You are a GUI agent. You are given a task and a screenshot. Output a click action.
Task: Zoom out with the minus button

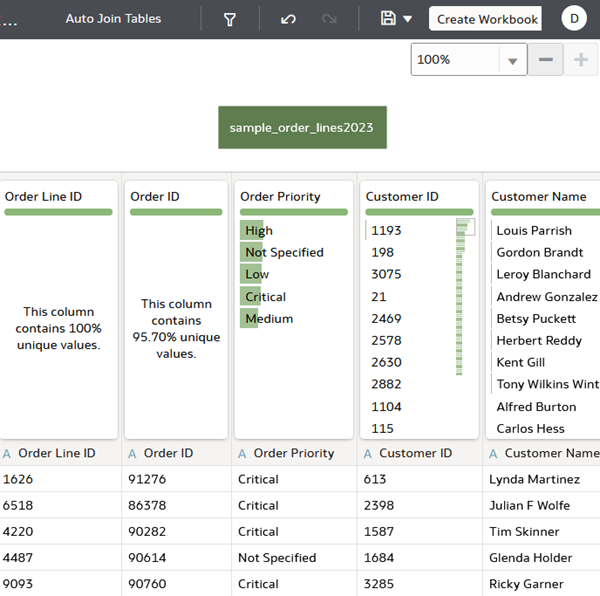tap(545, 60)
